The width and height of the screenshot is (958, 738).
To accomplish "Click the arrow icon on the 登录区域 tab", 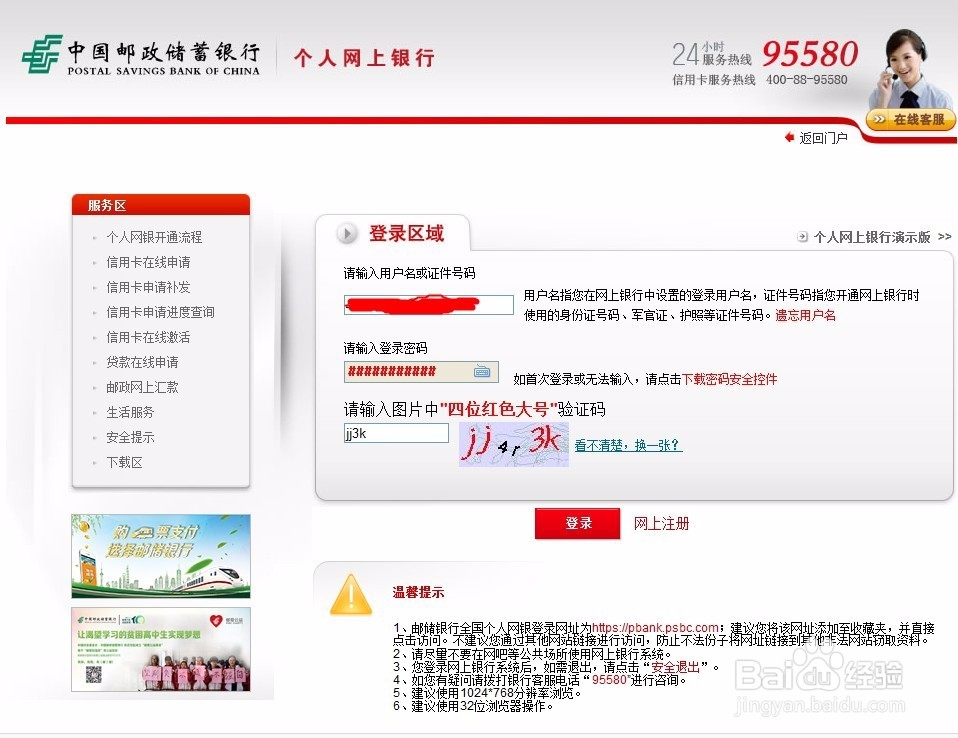I will 346,234.
